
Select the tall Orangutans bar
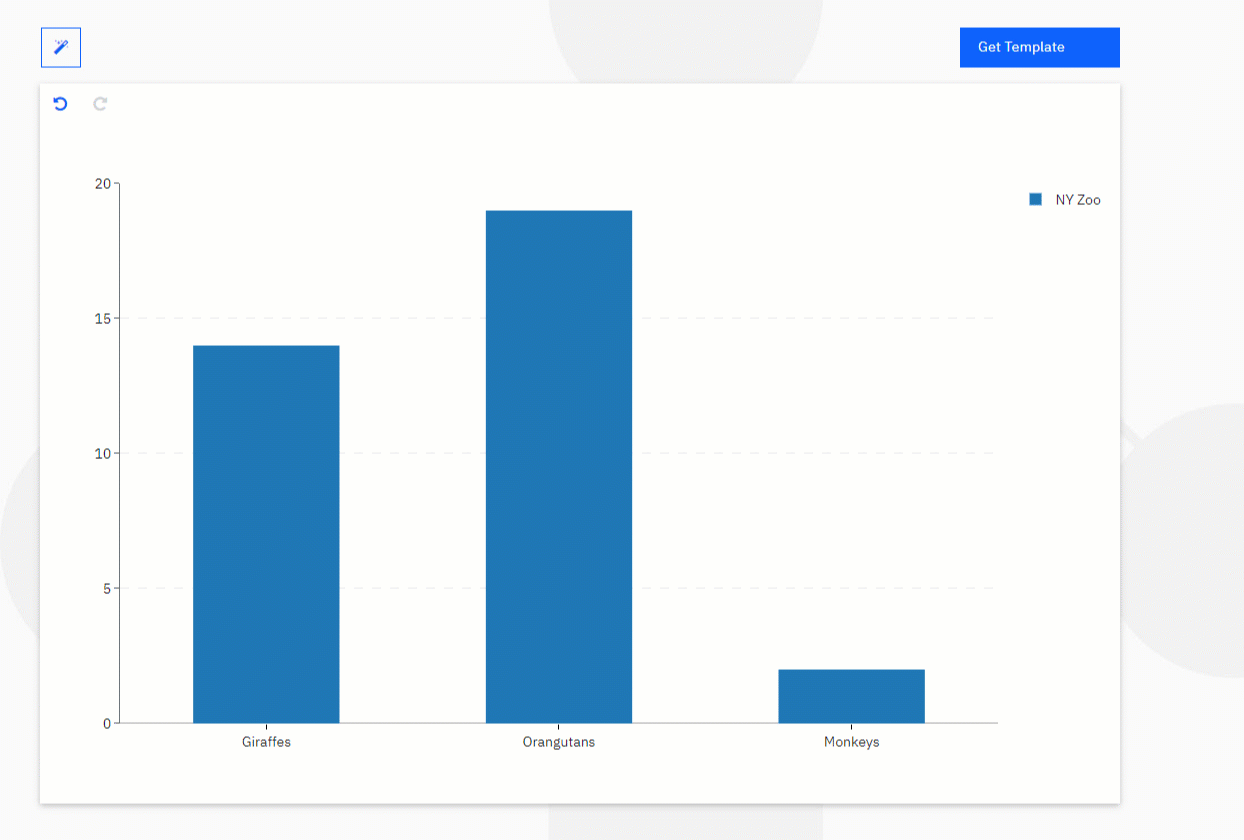[x=559, y=466]
